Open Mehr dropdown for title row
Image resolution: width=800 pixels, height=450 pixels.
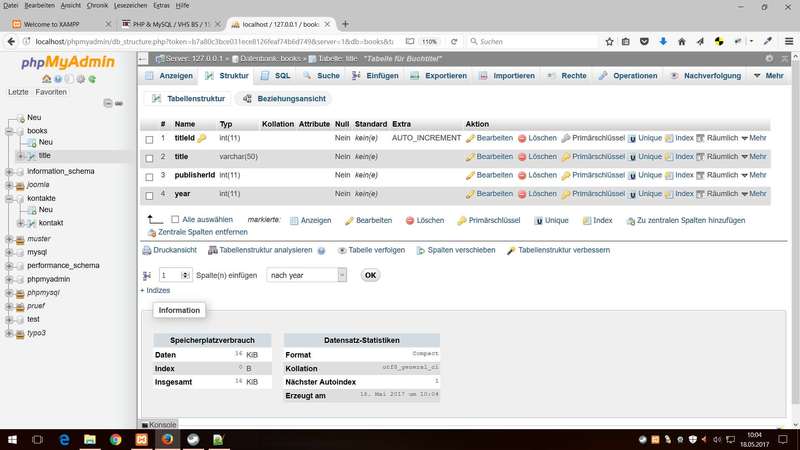pyautogui.click(x=754, y=157)
